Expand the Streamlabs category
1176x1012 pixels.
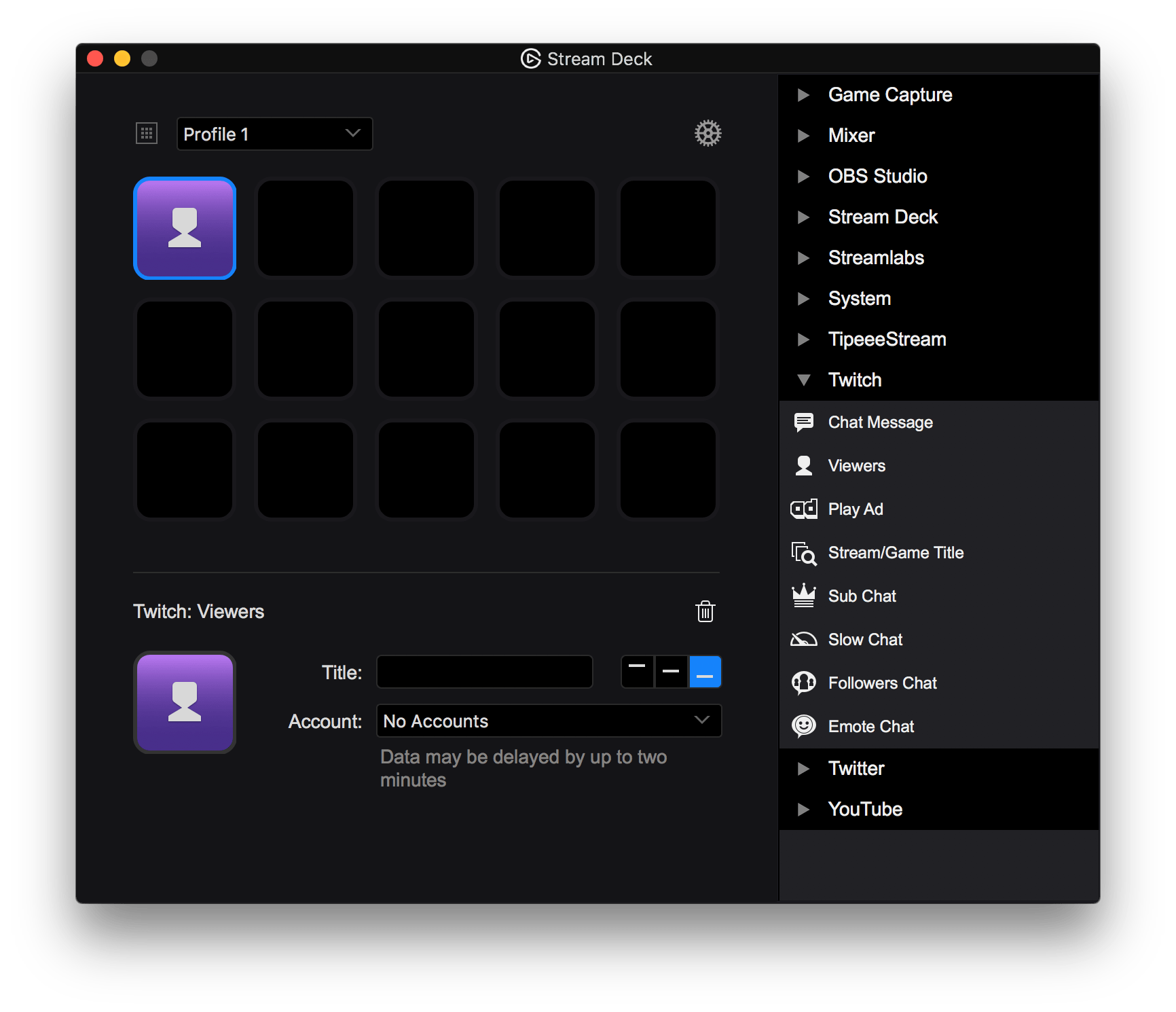[803, 258]
